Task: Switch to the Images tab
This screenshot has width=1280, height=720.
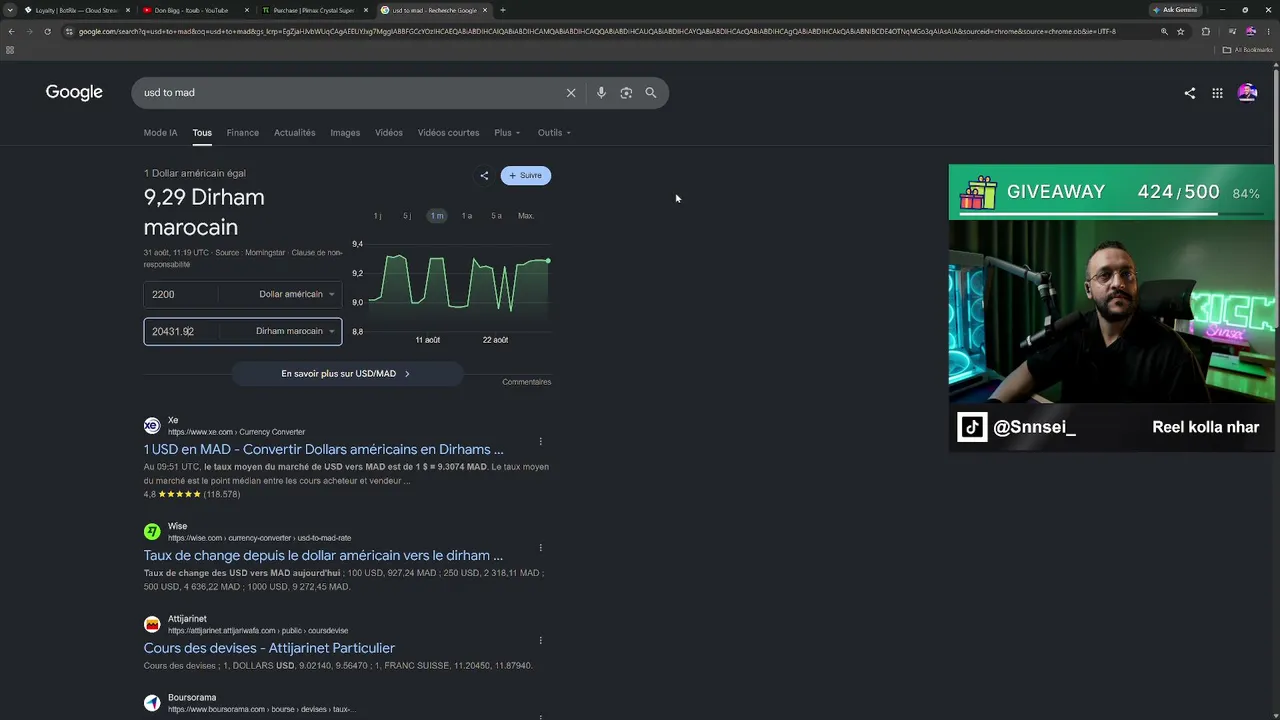Action: (345, 133)
